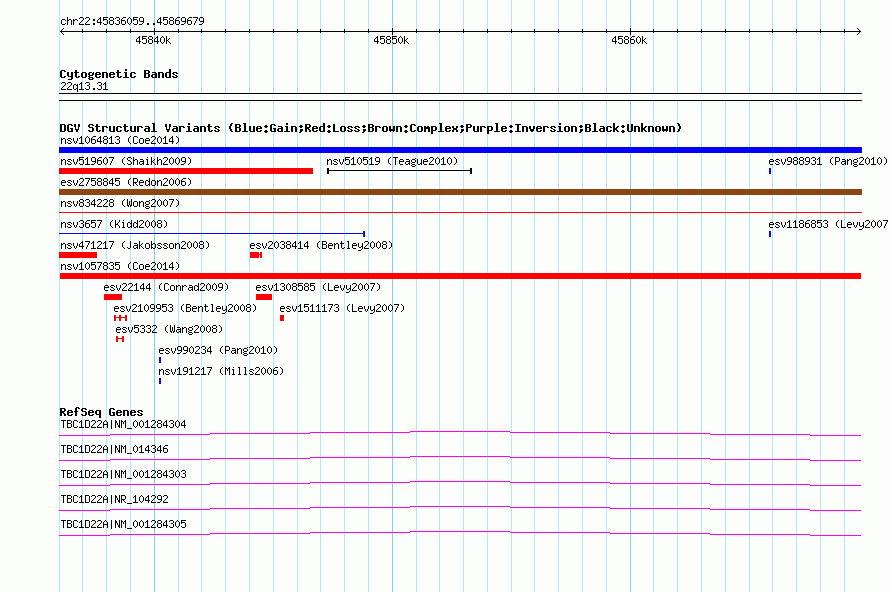Click the TBC1D22A|NM_001284305 transcript label
Image resolution: width=890 pixels, height=592 pixels.
click(x=123, y=524)
